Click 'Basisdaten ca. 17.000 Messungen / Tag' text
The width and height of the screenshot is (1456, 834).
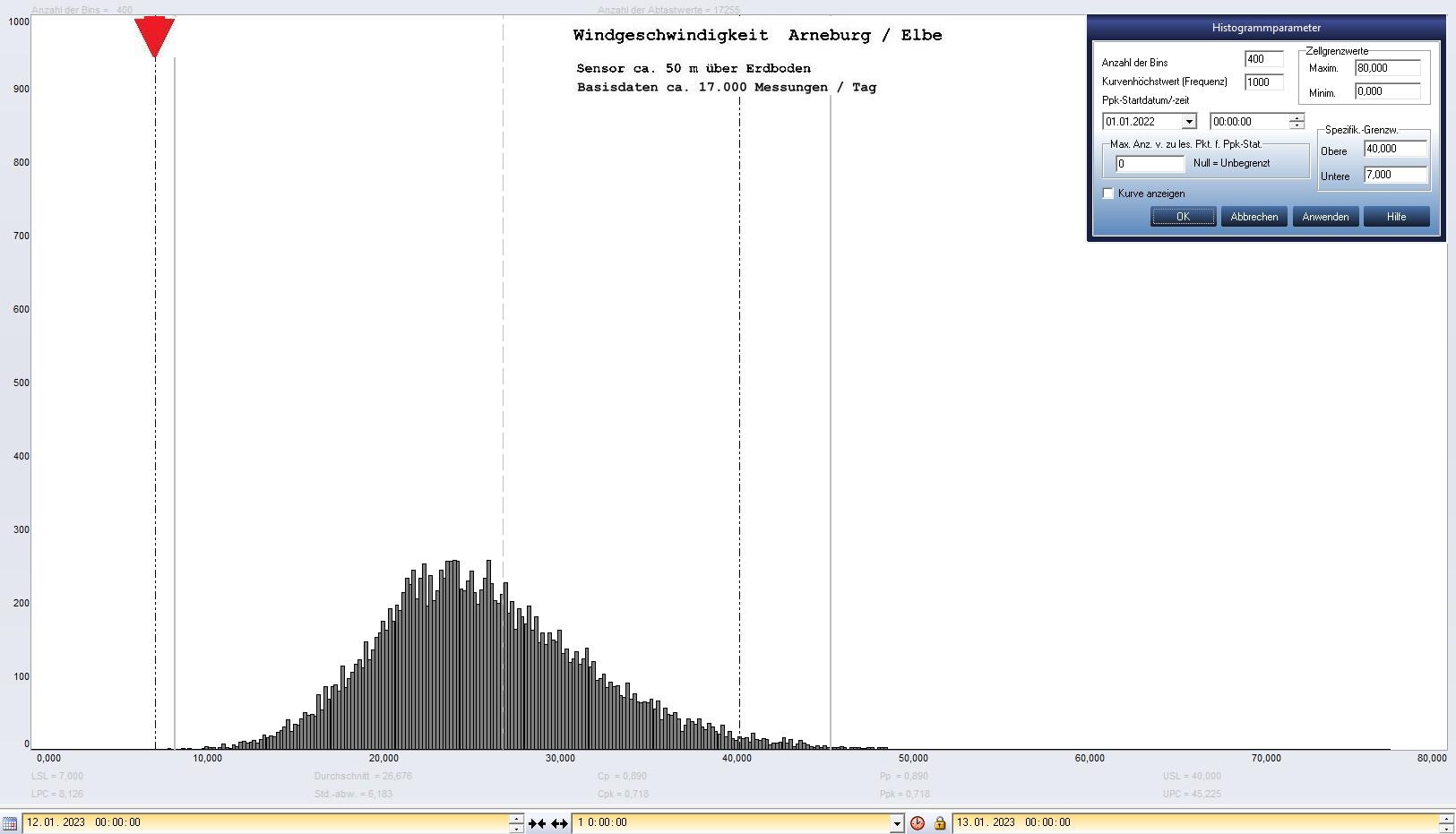(727, 87)
